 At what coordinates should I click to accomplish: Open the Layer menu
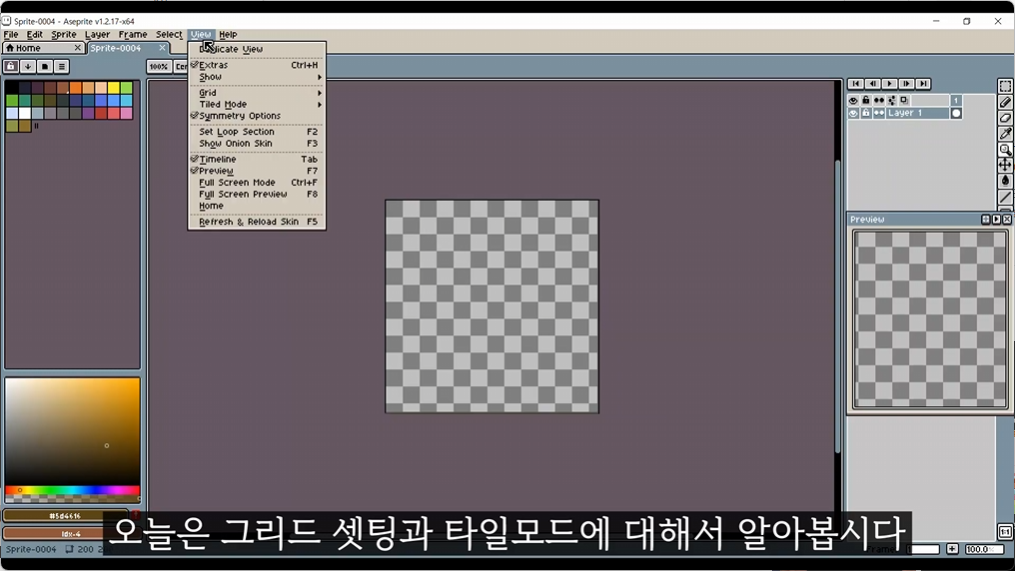click(97, 34)
